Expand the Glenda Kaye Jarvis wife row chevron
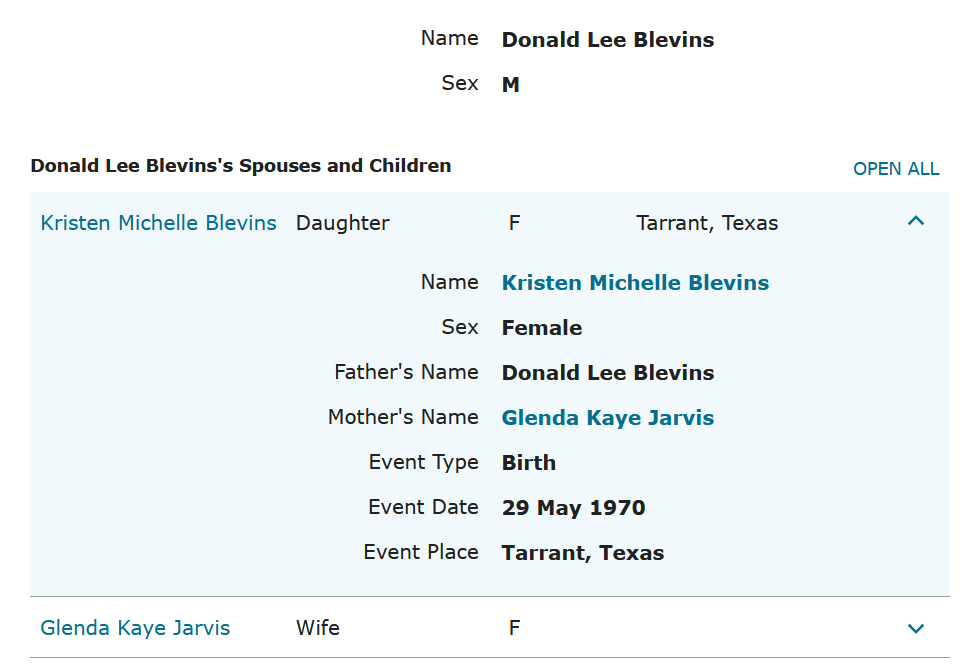The width and height of the screenshot is (963, 668). [x=915, y=628]
